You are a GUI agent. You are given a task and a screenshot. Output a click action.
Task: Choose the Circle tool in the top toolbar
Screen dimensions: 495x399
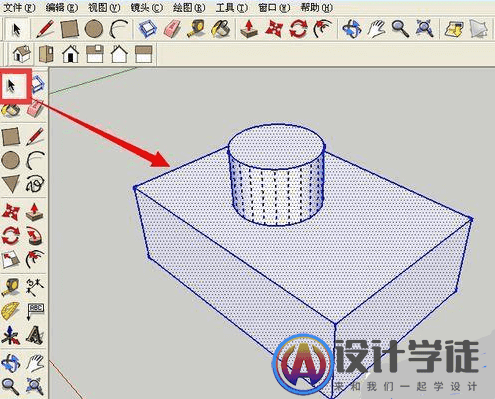94,29
